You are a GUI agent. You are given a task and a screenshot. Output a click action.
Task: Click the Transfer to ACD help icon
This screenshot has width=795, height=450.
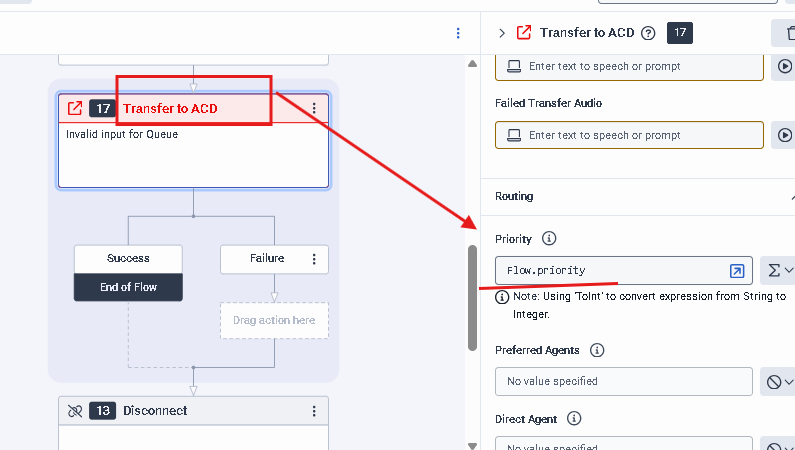(x=648, y=33)
